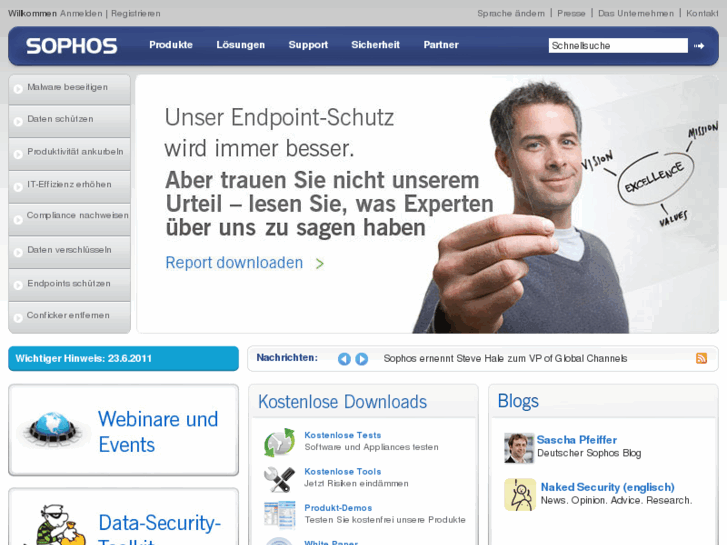The image size is (727, 545).
Task: Click the Kostenlose Downloads heading
Action: tap(342, 402)
